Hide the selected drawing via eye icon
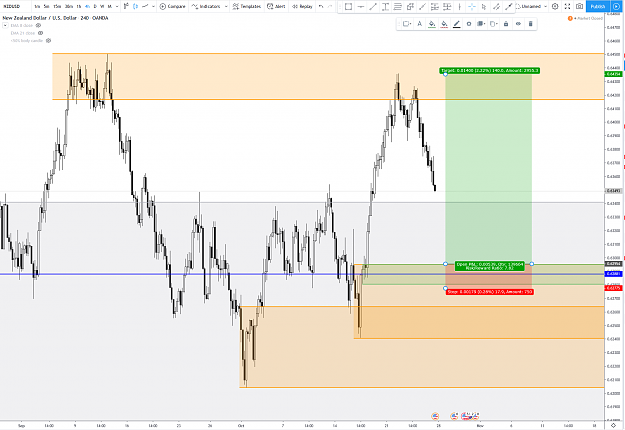The height and width of the screenshot is (430, 625). pos(518,24)
